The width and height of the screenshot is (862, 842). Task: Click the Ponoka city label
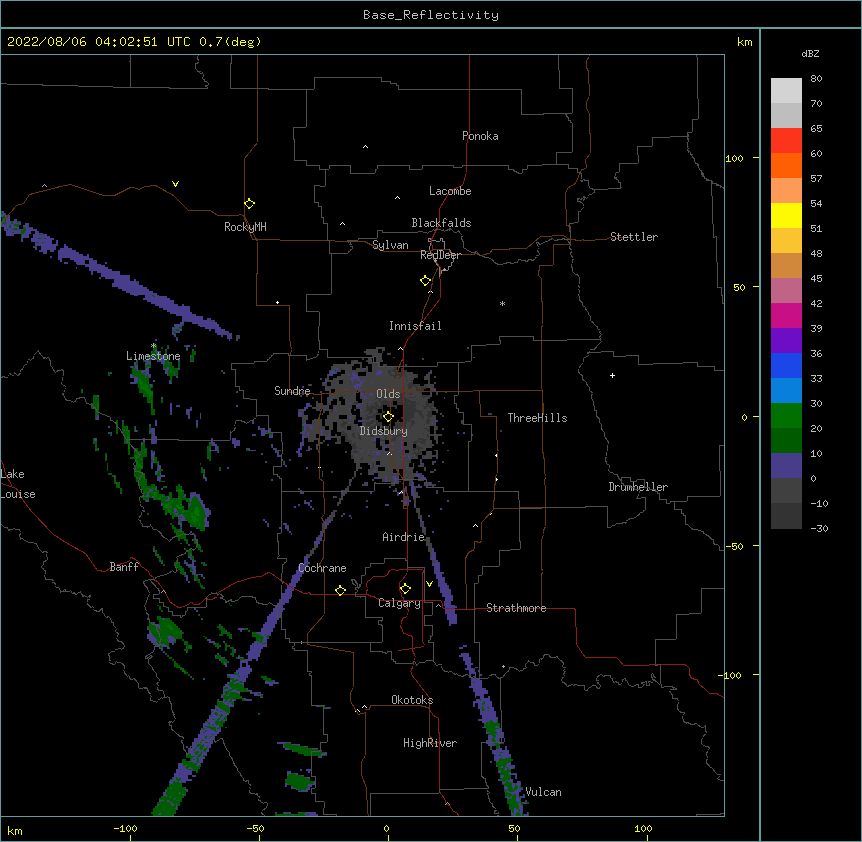[480, 136]
